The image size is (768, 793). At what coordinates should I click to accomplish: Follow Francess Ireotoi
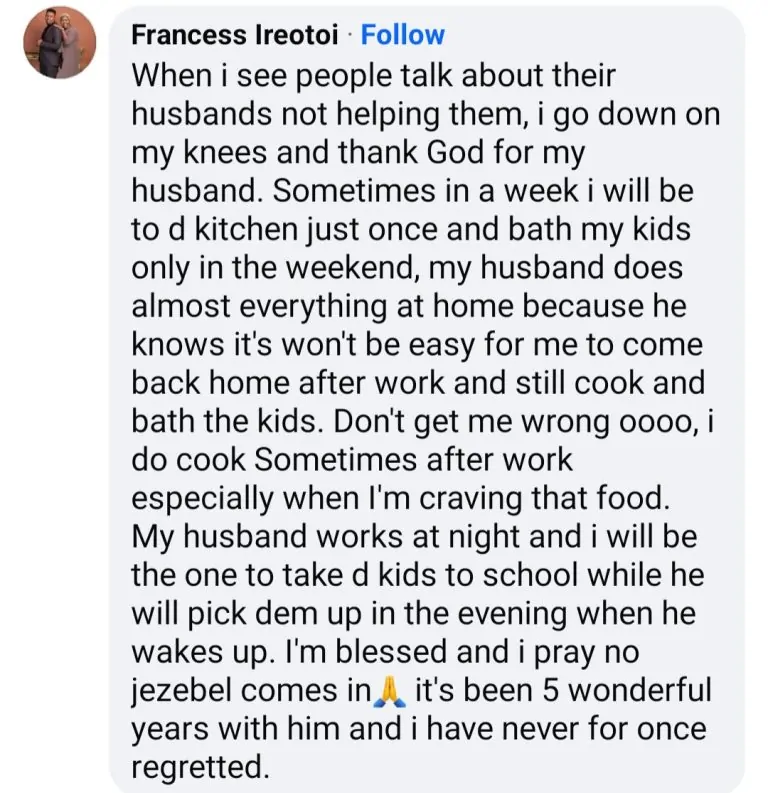(402, 36)
